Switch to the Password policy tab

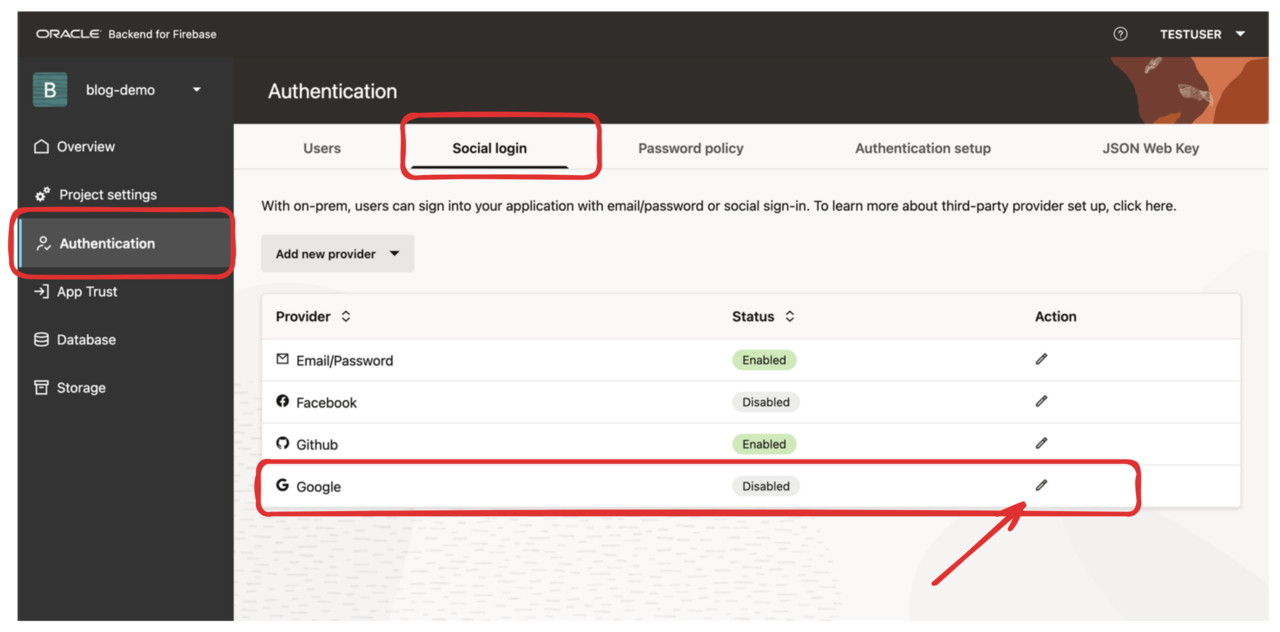coord(691,148)
